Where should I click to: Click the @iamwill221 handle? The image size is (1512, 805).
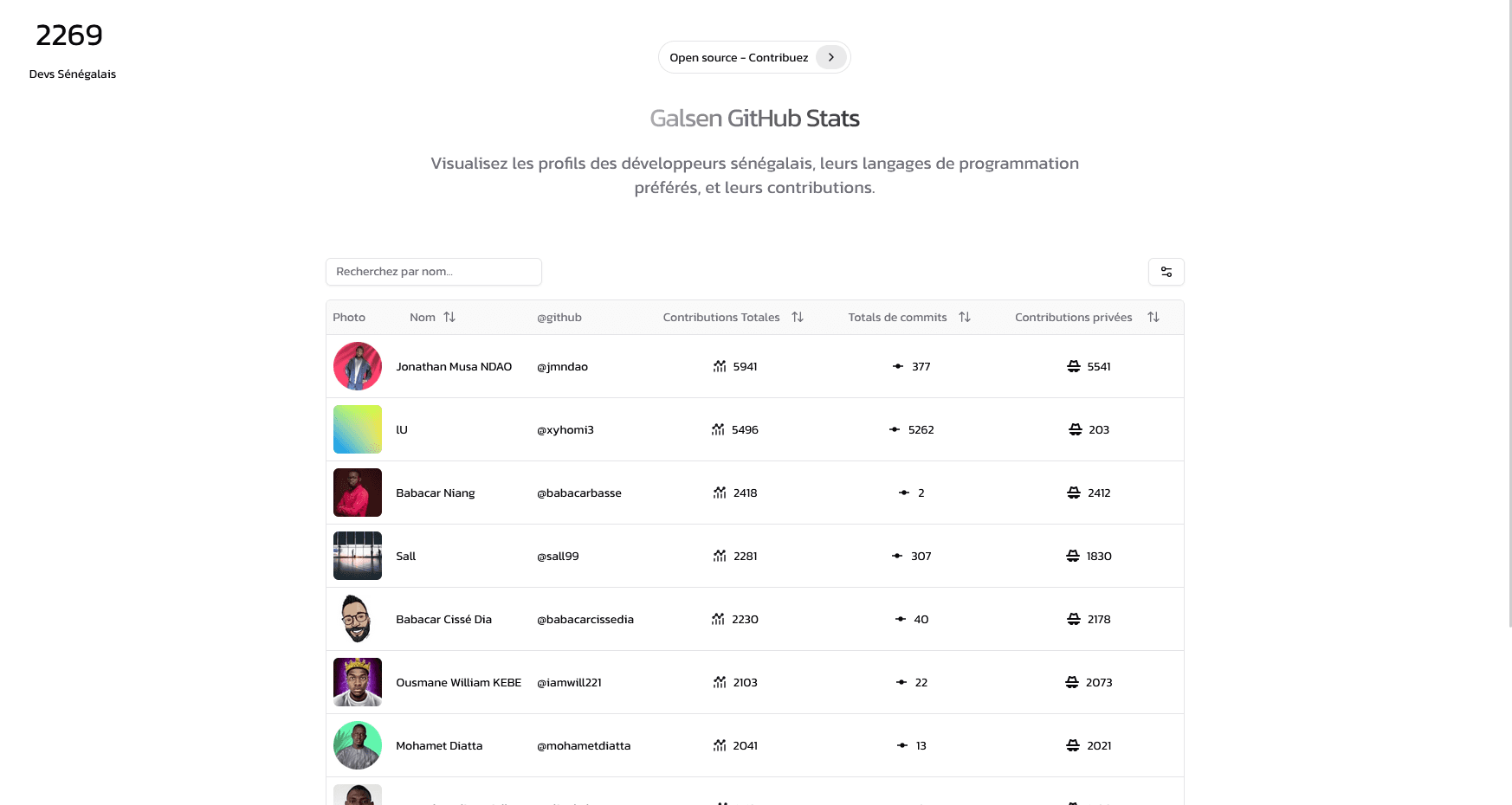click(x=569, y=683)
